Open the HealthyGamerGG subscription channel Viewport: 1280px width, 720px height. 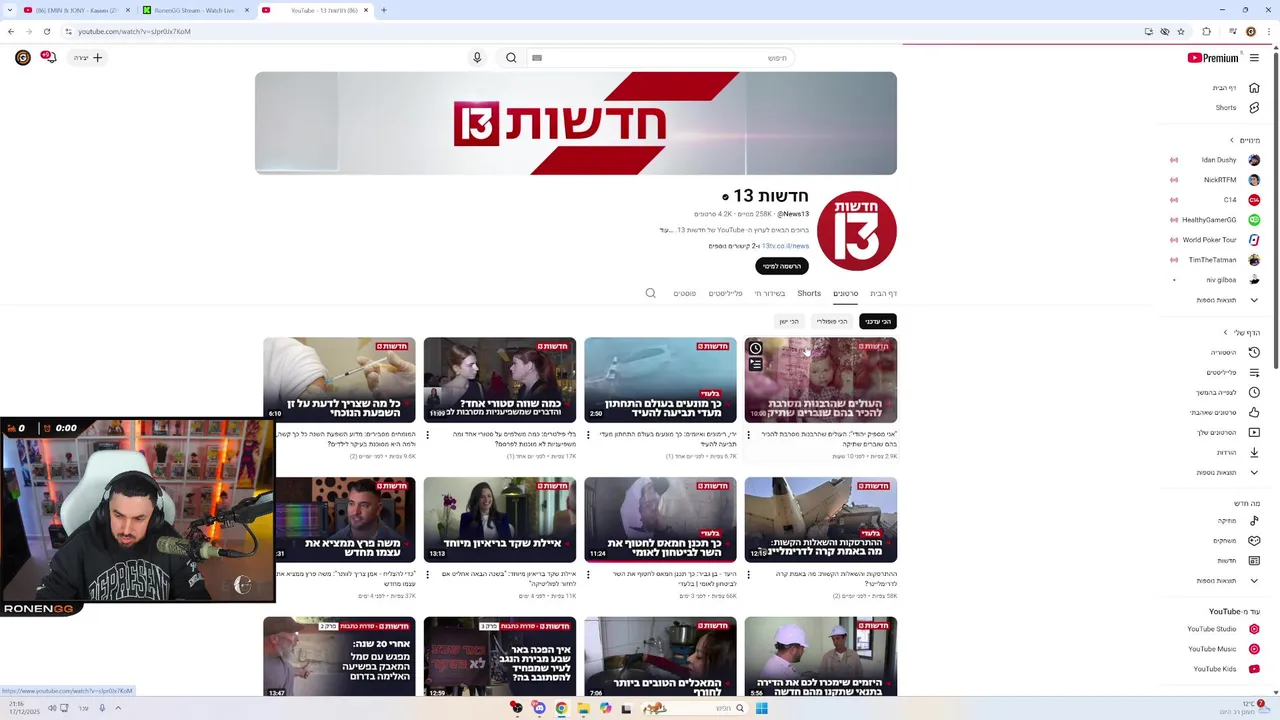pos(1217,220)
